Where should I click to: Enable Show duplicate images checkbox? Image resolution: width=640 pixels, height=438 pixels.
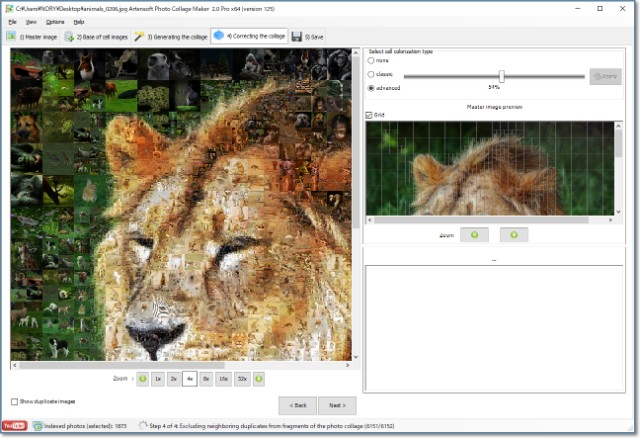click(x=14, y=401)
